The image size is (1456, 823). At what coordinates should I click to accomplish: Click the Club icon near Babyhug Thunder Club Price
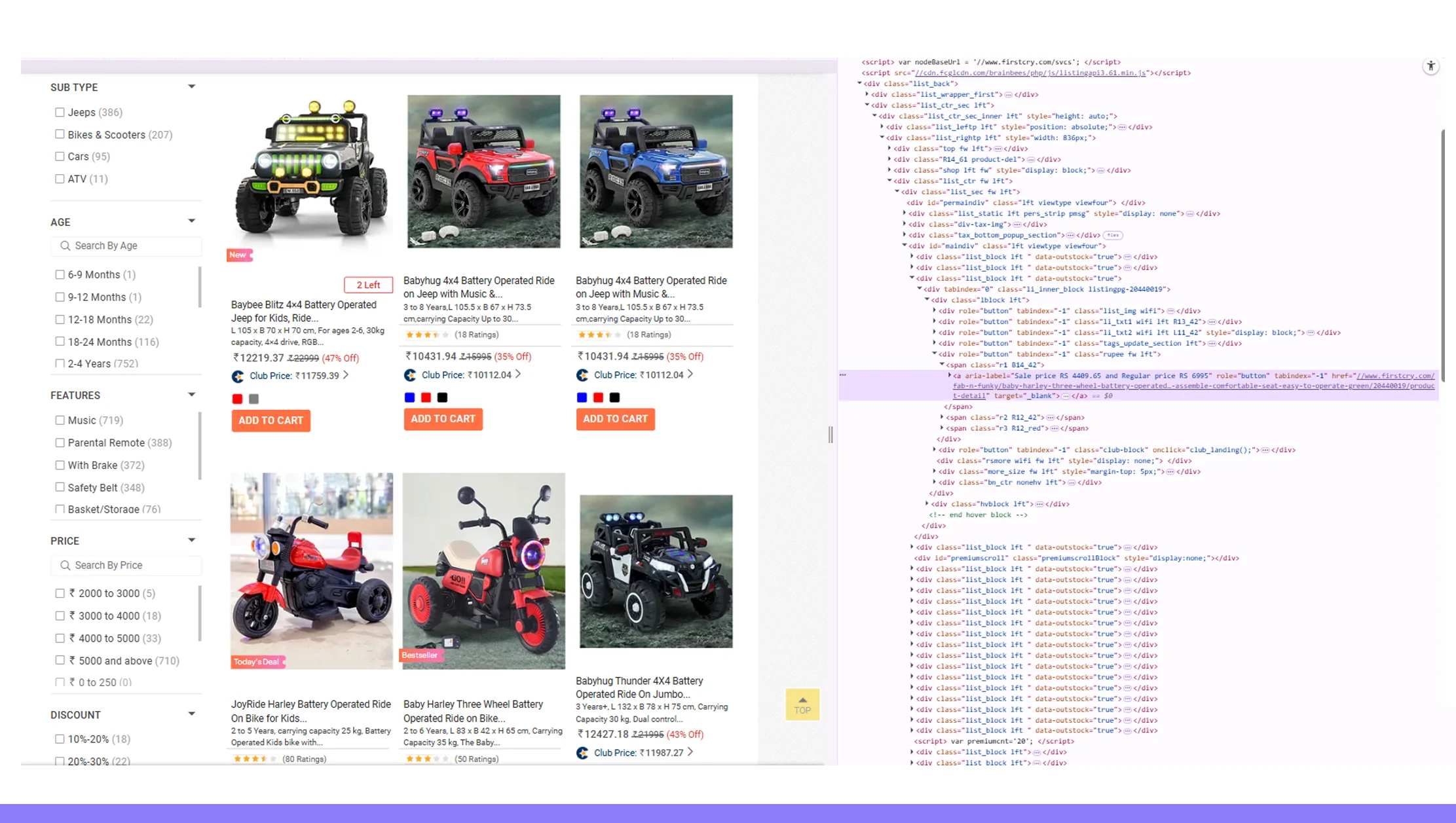[x=583, y=753]
